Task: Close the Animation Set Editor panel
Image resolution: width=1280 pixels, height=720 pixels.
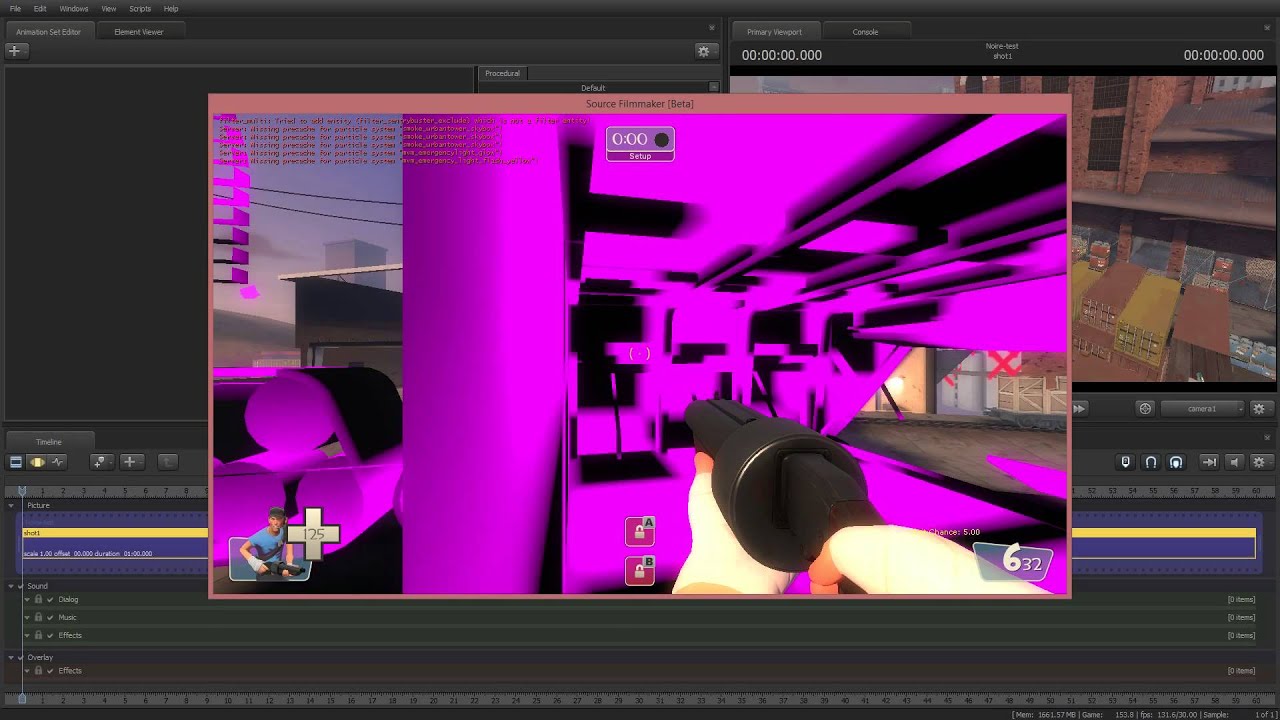Action: point(712,28)
